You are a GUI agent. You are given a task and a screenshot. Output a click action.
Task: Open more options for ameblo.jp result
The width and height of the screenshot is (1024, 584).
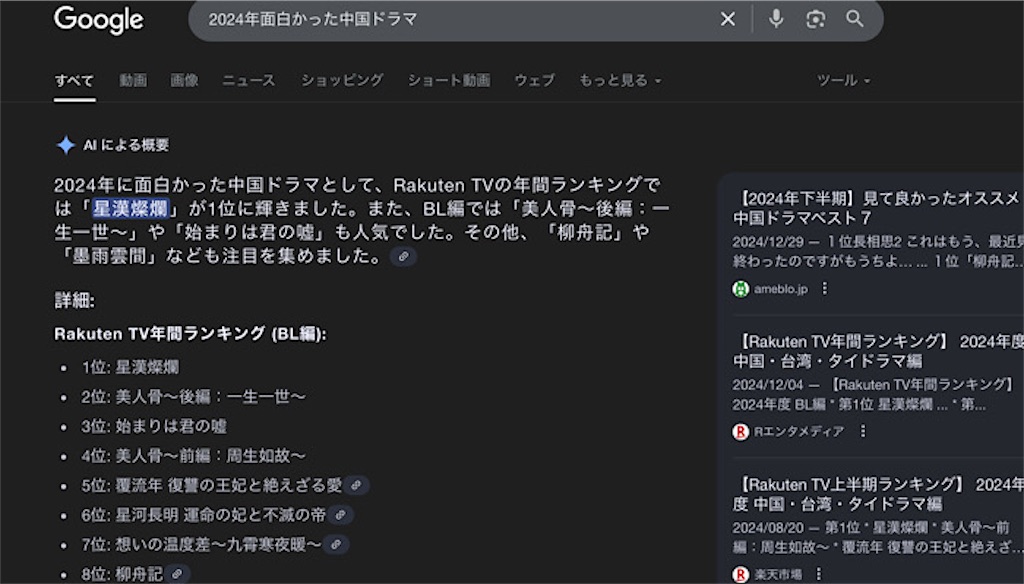825,288
